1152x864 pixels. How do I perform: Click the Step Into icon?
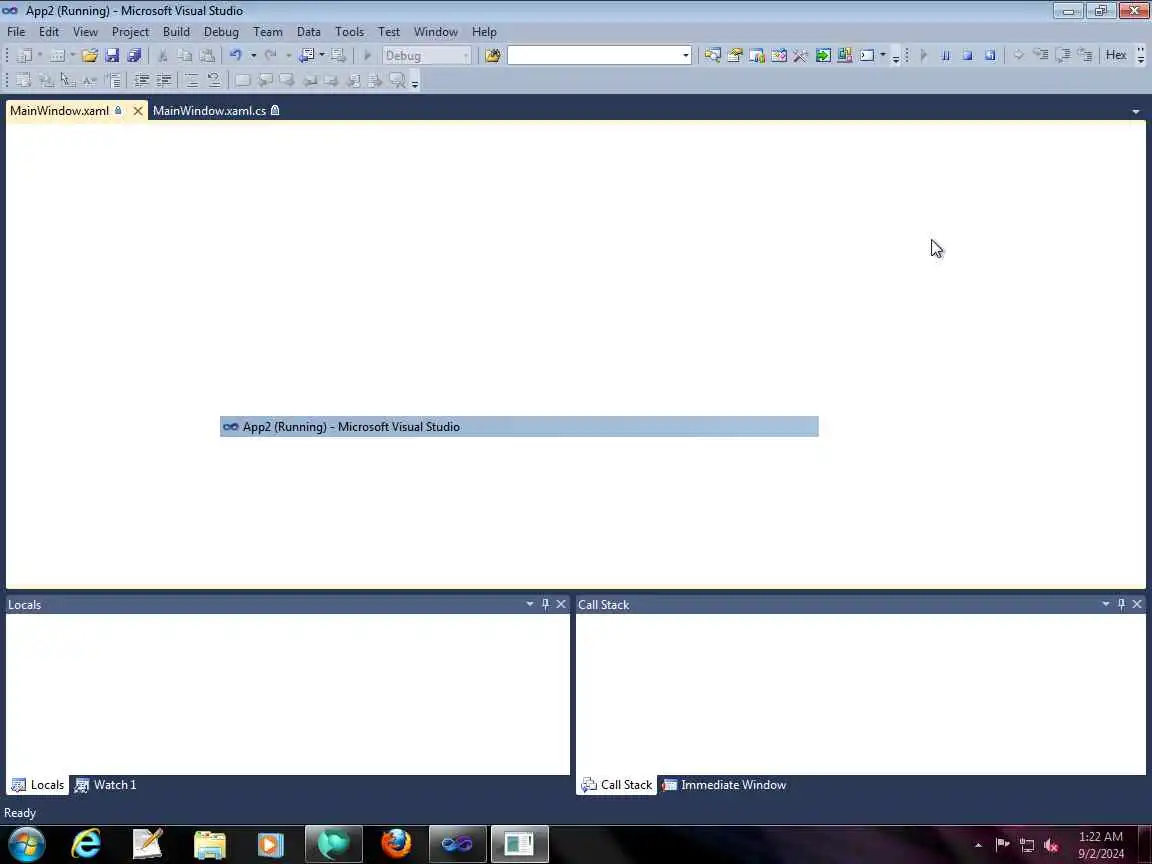coord(1040,55)
